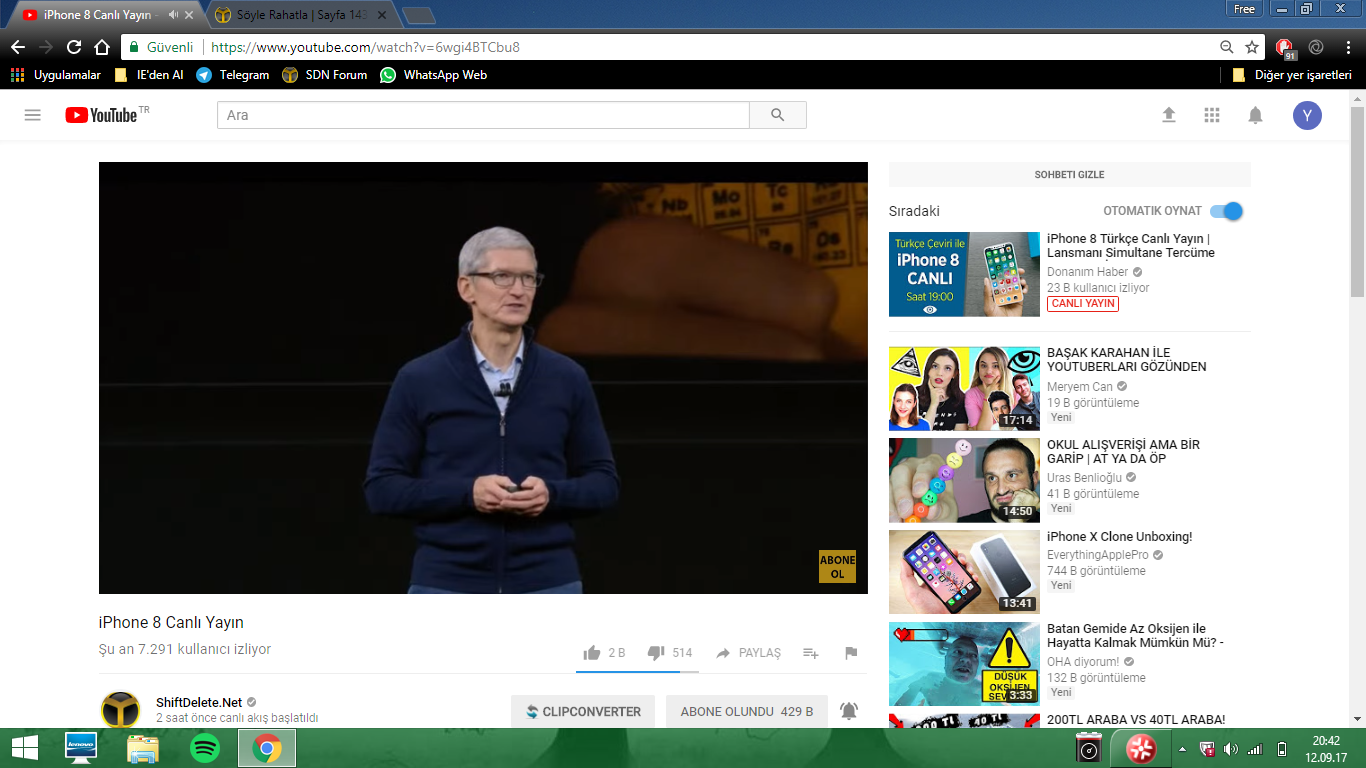1366x768 pixels.
Task: Open BAŞAK KARAHAN video thumbnail
Action: pos(964,389)
